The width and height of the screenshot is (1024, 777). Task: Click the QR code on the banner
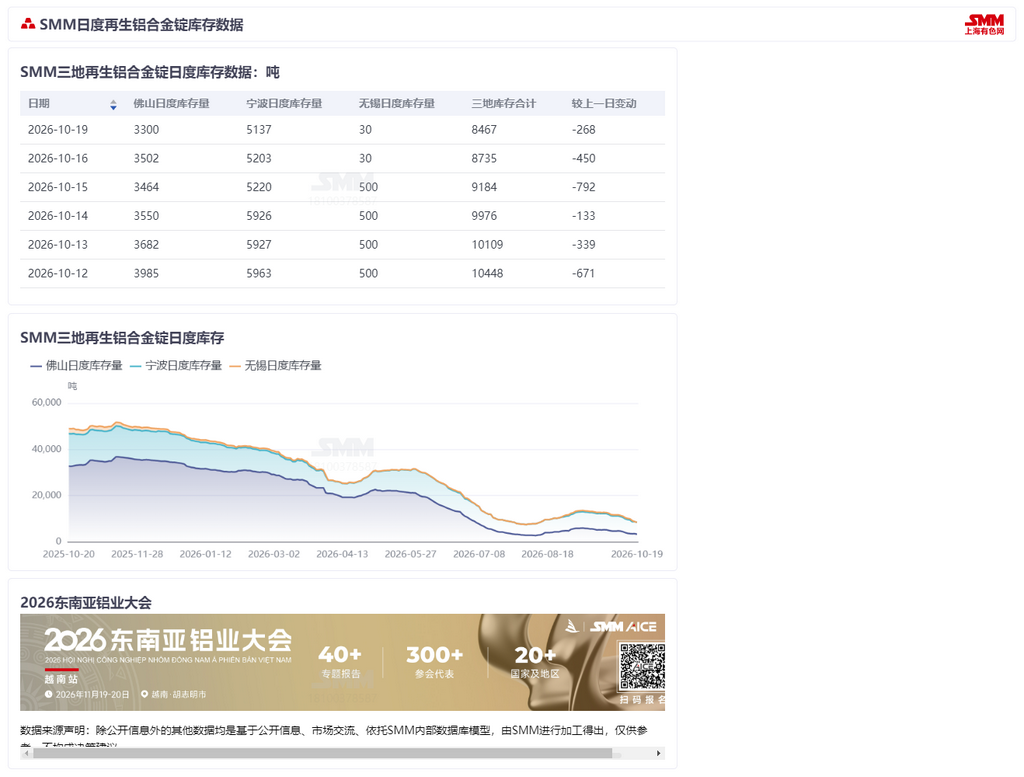click(x=642, y=666)
